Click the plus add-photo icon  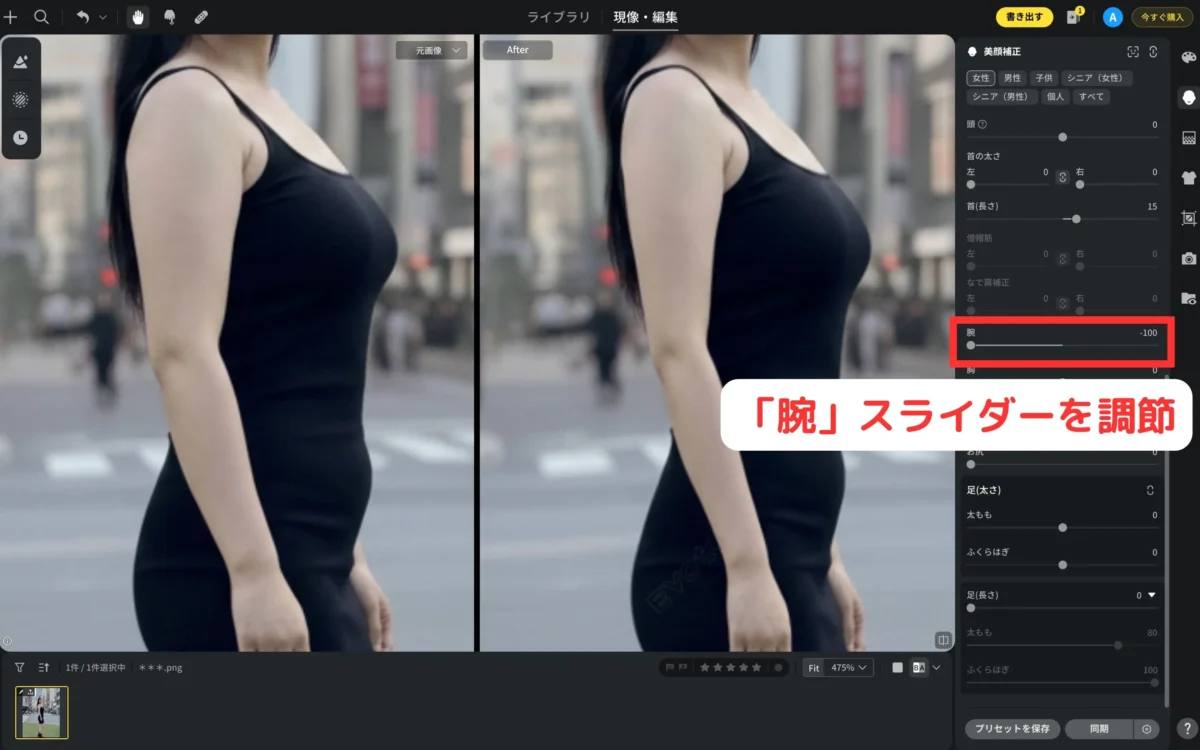coord(11,17)
